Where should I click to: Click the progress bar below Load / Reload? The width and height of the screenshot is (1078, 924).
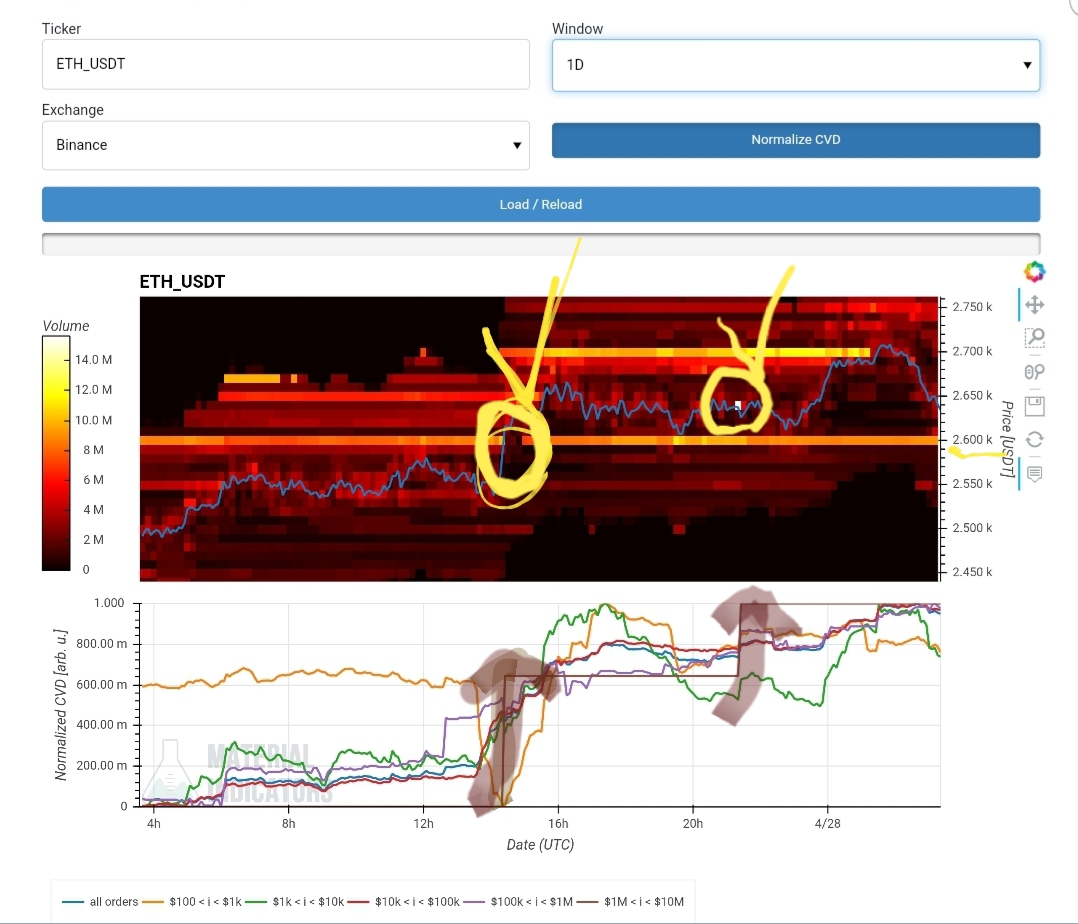coord(540,244)
